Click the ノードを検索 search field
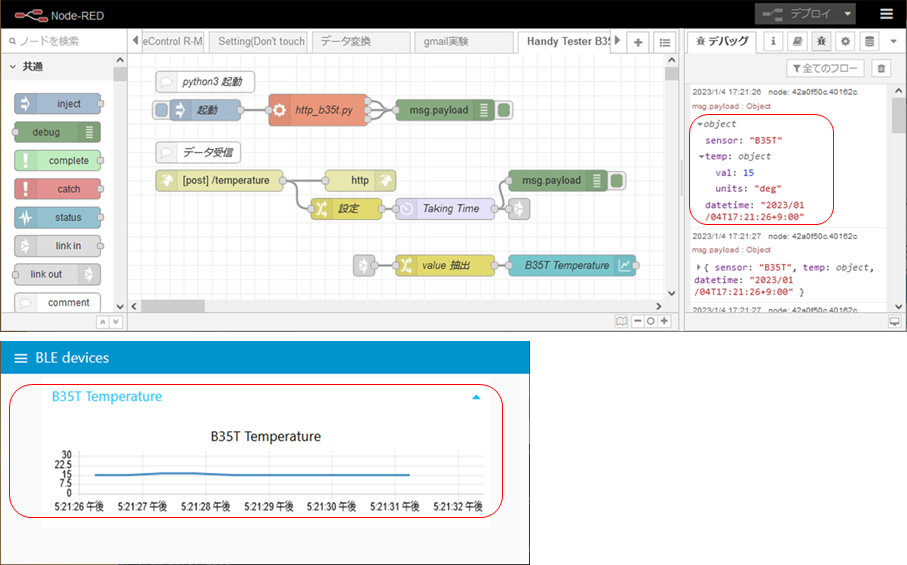The width and height of the screenshot is (907, 565). click(65, 41)
